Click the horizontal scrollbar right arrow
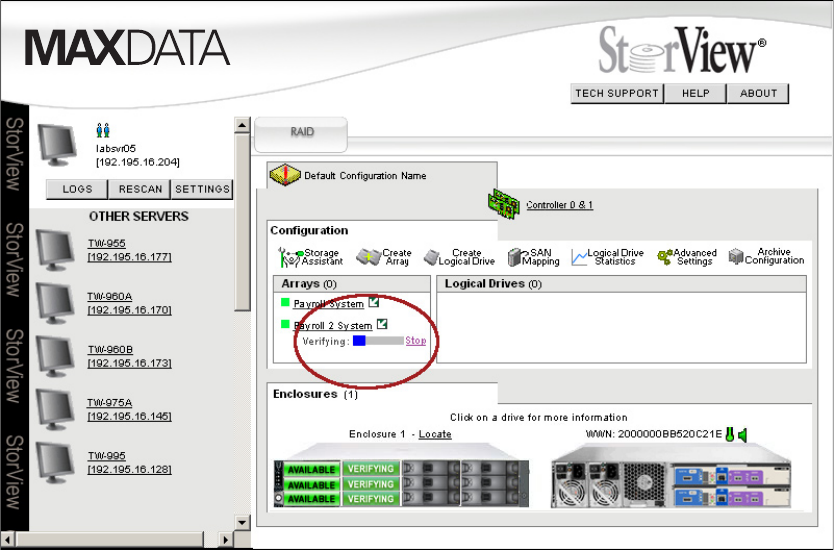This screenshot has height=550, width=834. [x=226, y=540]
